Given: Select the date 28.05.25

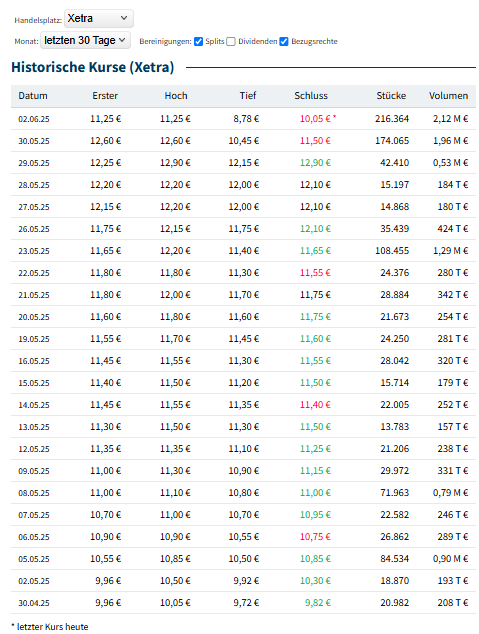Looking at the screenshot, I should pos(34,185).
